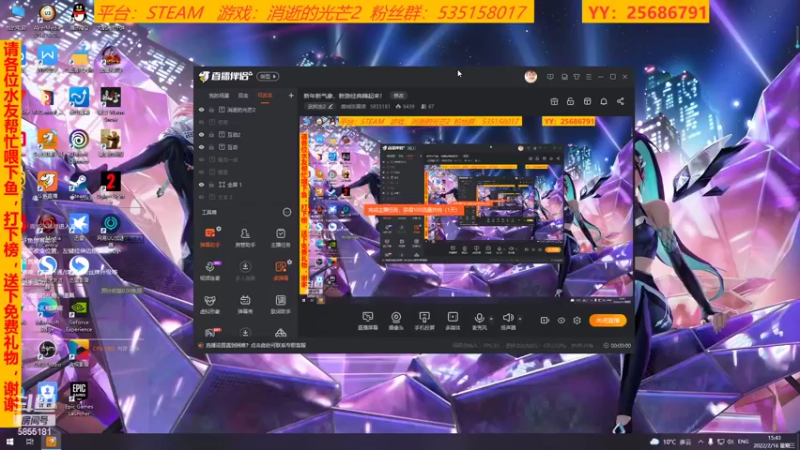Open the 虚拟形象 virtual avatar tool
Image resolution: width=800 pixels, height=450 pixels.
pyautogui.click(x=210, y=304)
